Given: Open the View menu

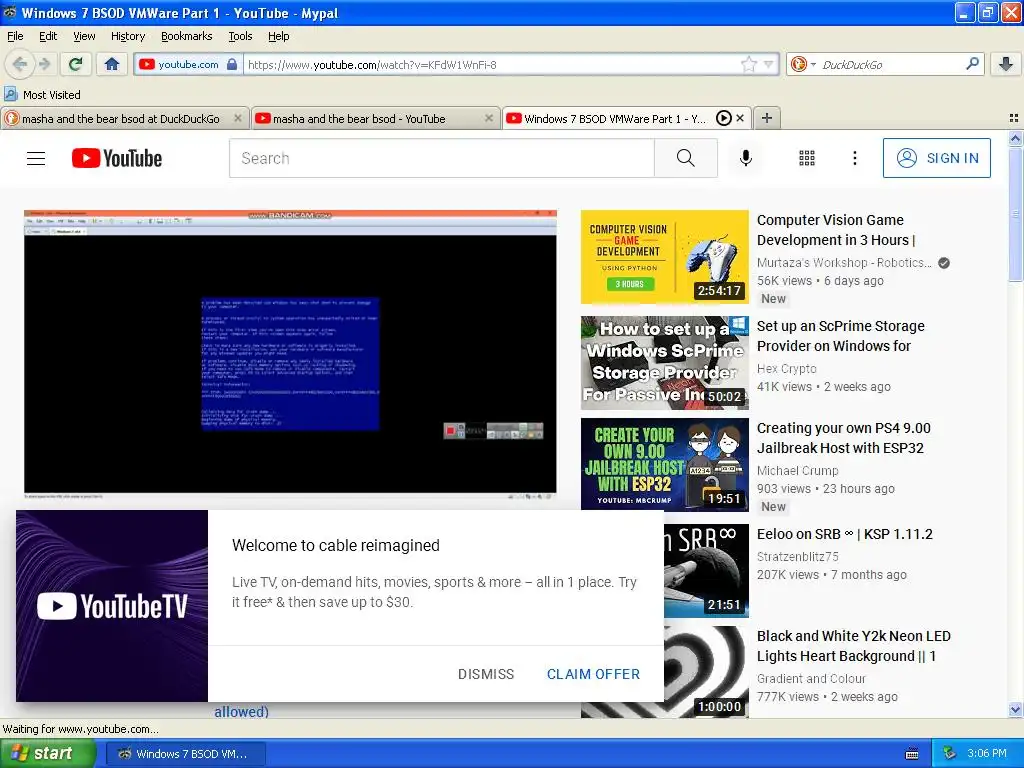Looking at the screenshot, I should click(x=84, y=36).
